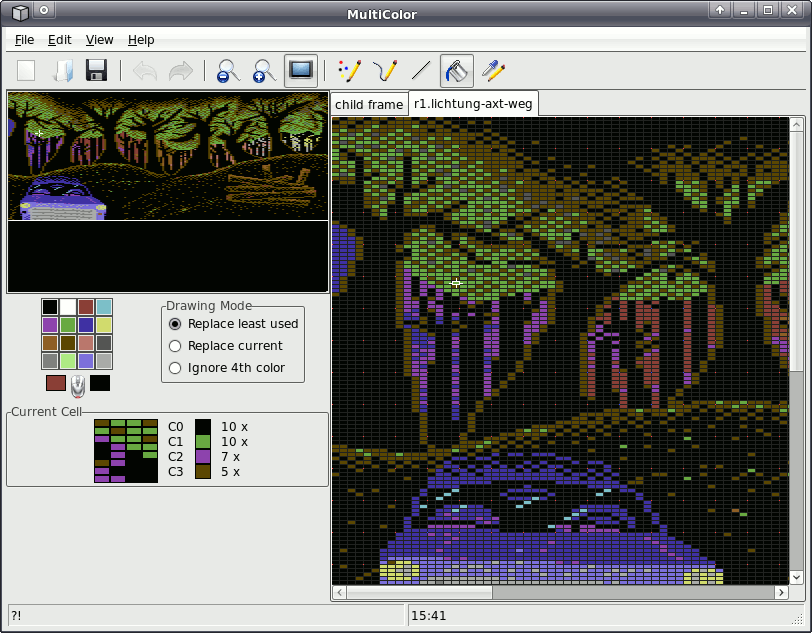Viewport: 812px width, 633px height.
Task: Pick the purple palette swatch
Action: click(x=50, y=325)
